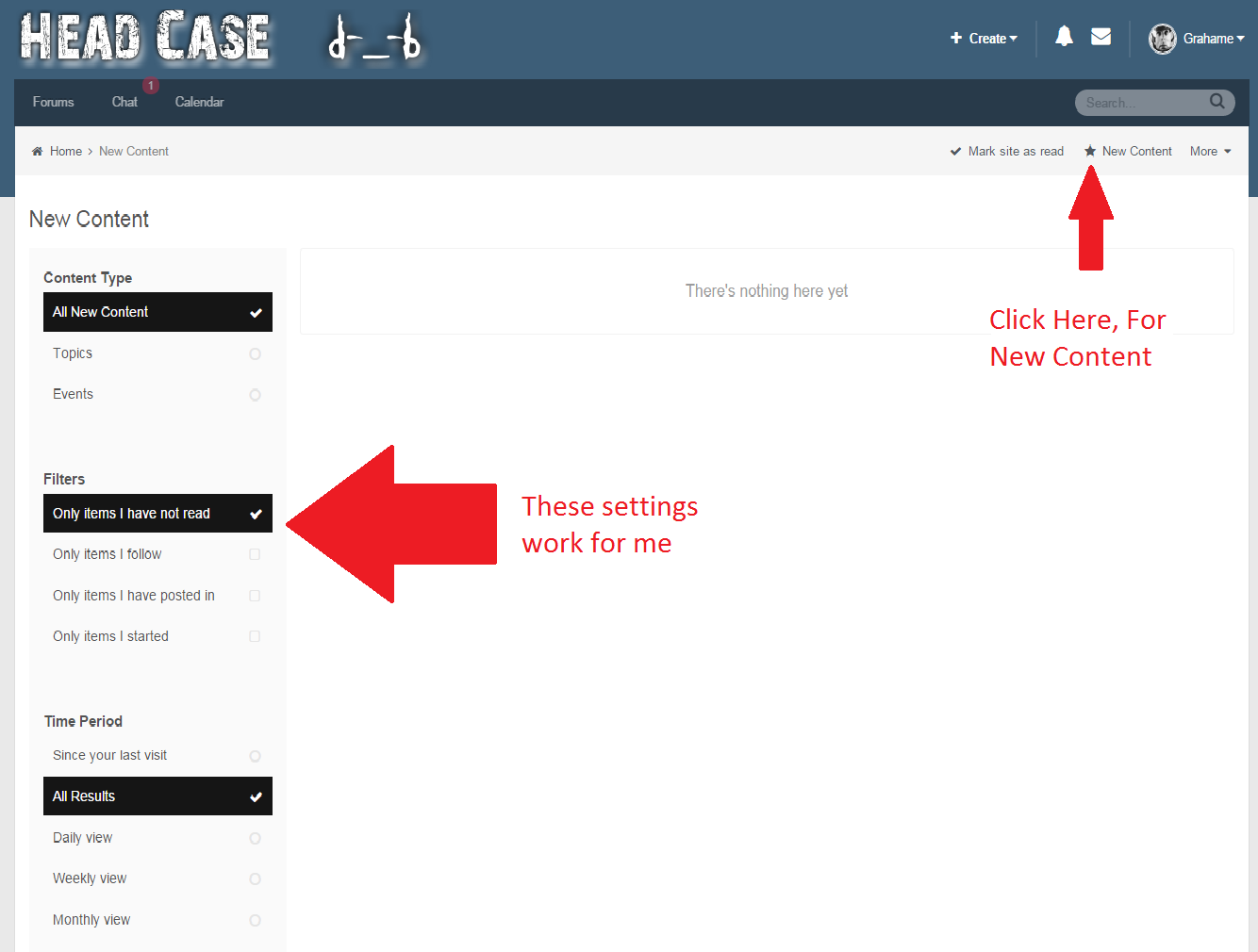Click Grahame's profile avatar
Screen dimensions: 1258x952
[x=1162, y=39]
